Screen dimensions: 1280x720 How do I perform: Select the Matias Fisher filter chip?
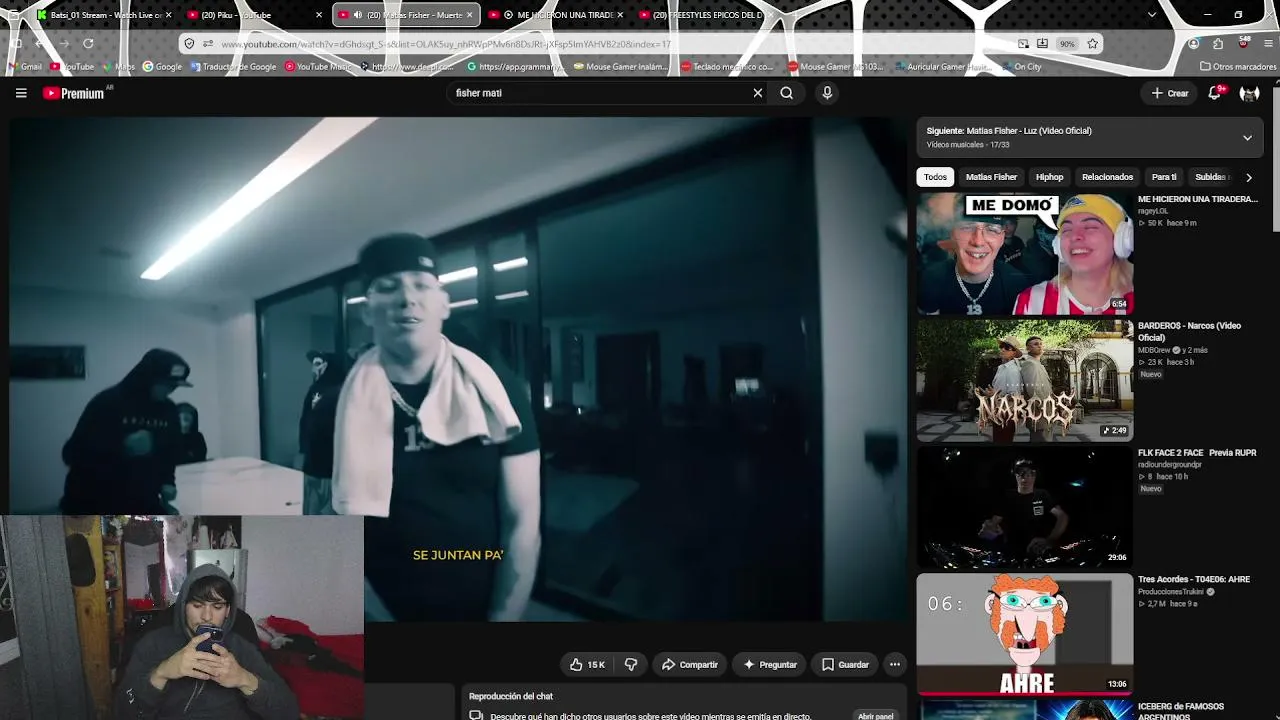tap(991, 177)
